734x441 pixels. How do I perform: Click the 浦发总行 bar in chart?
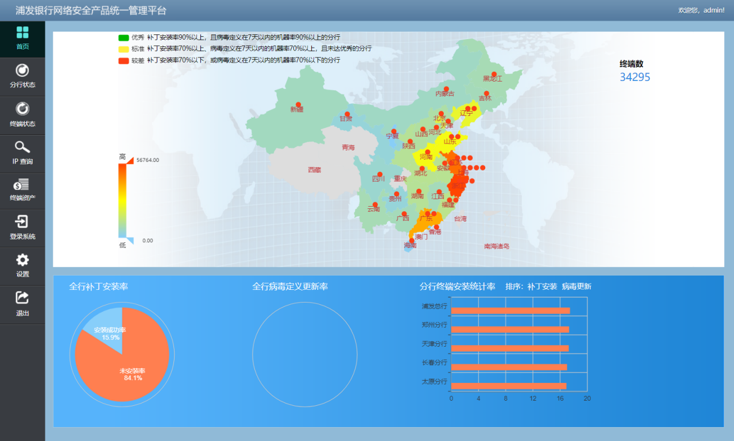point(510,311)
